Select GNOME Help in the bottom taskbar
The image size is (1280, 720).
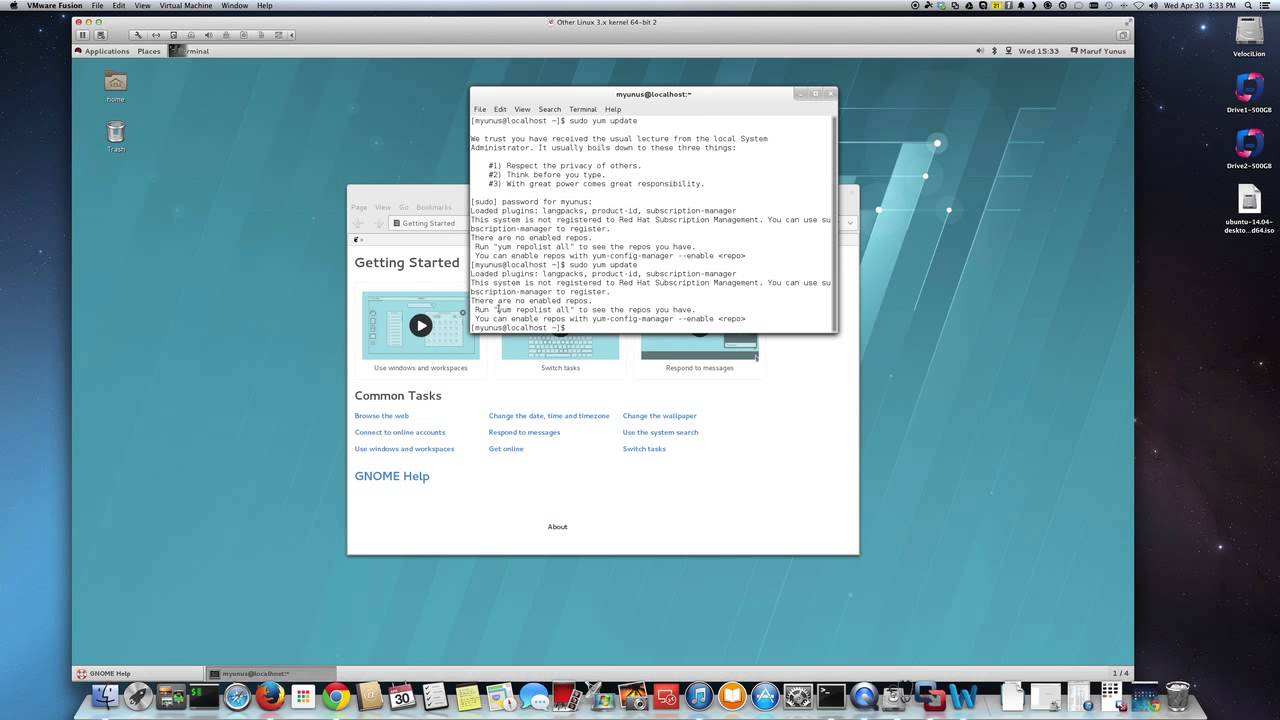point(110,673)
